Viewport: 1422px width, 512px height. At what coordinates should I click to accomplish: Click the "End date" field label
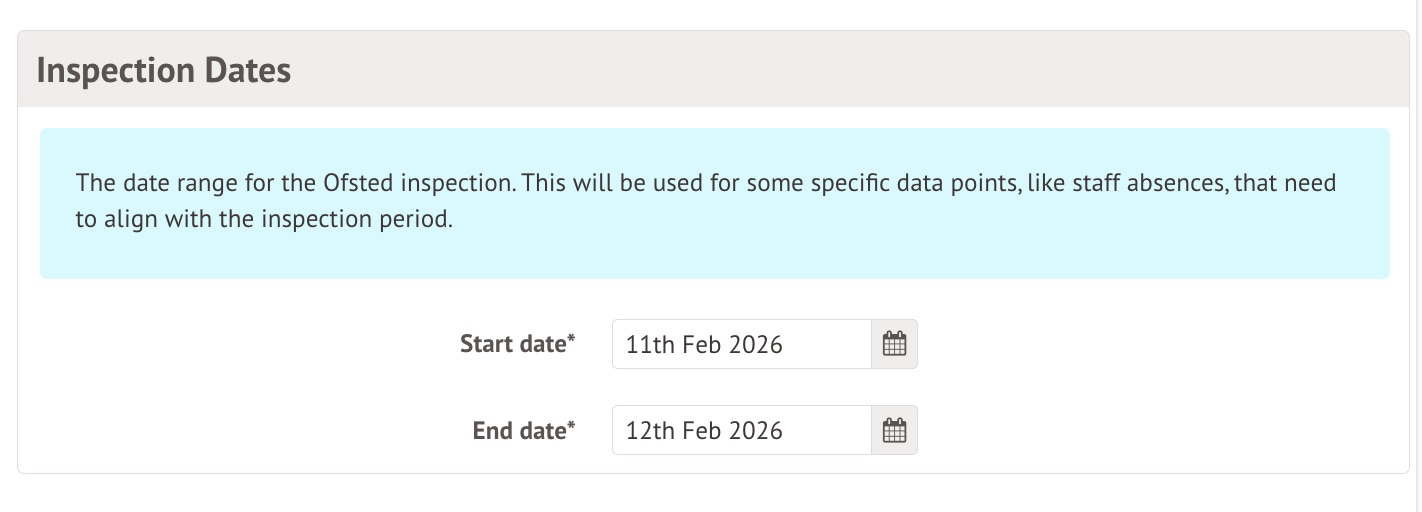519,430
